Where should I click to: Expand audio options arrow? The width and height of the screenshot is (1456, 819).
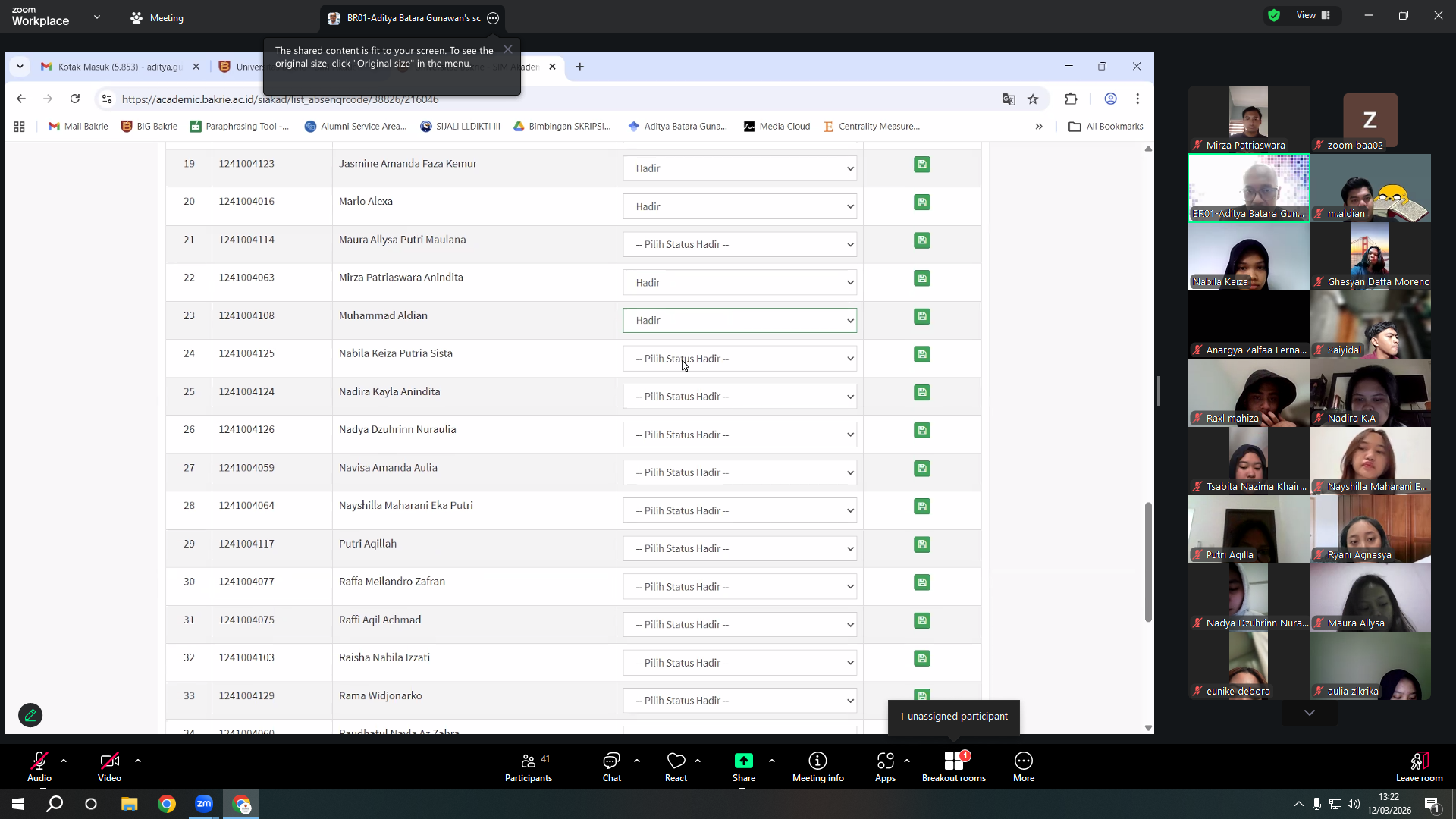[64, 761]
